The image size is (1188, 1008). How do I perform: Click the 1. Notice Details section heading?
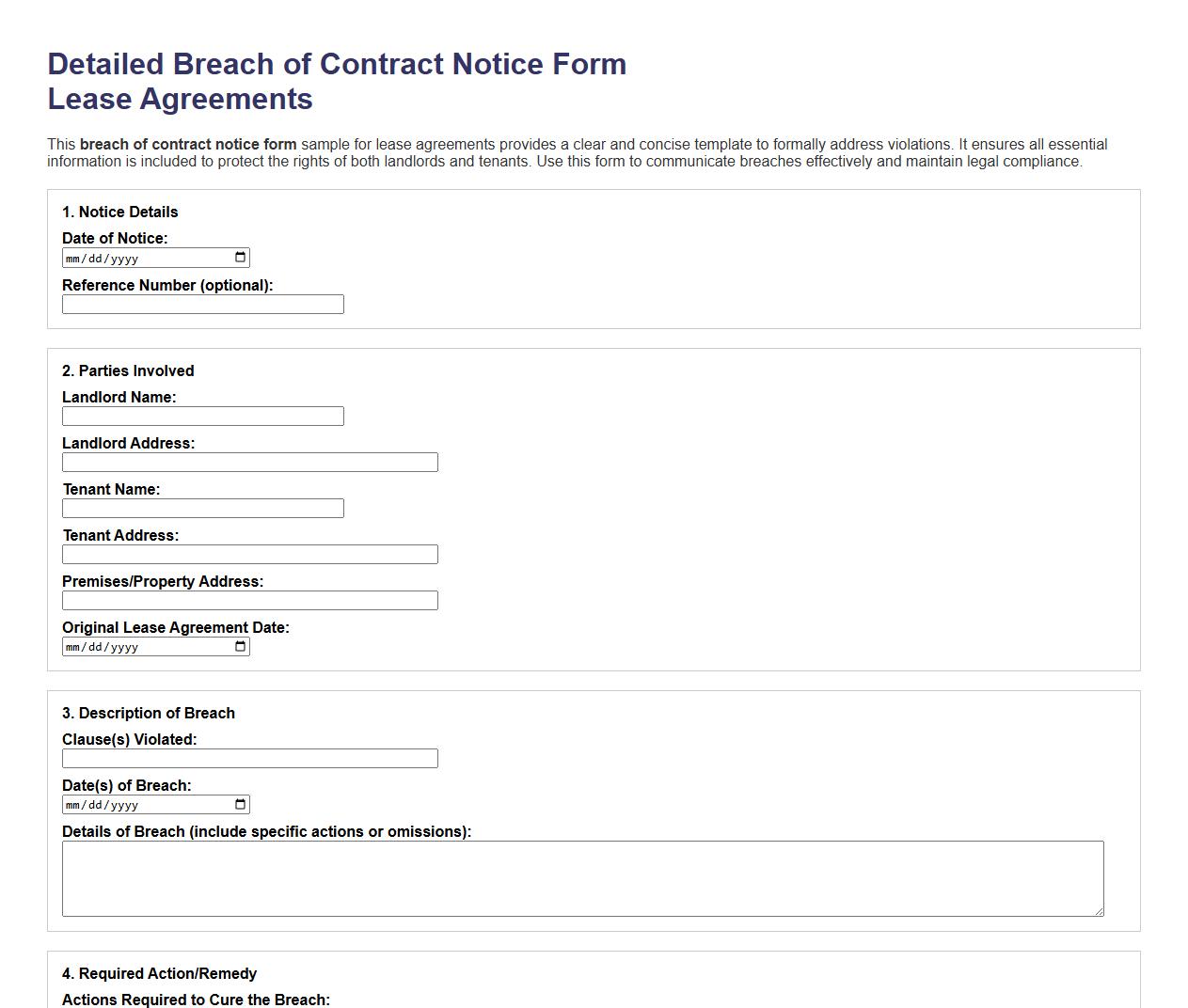[x=120, y=212]
